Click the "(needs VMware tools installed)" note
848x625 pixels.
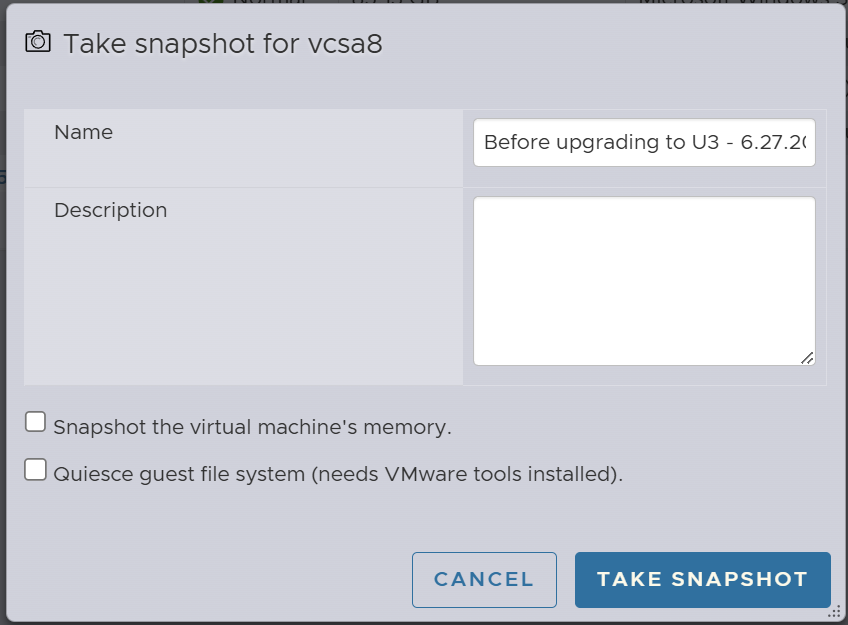coord(466,474)
